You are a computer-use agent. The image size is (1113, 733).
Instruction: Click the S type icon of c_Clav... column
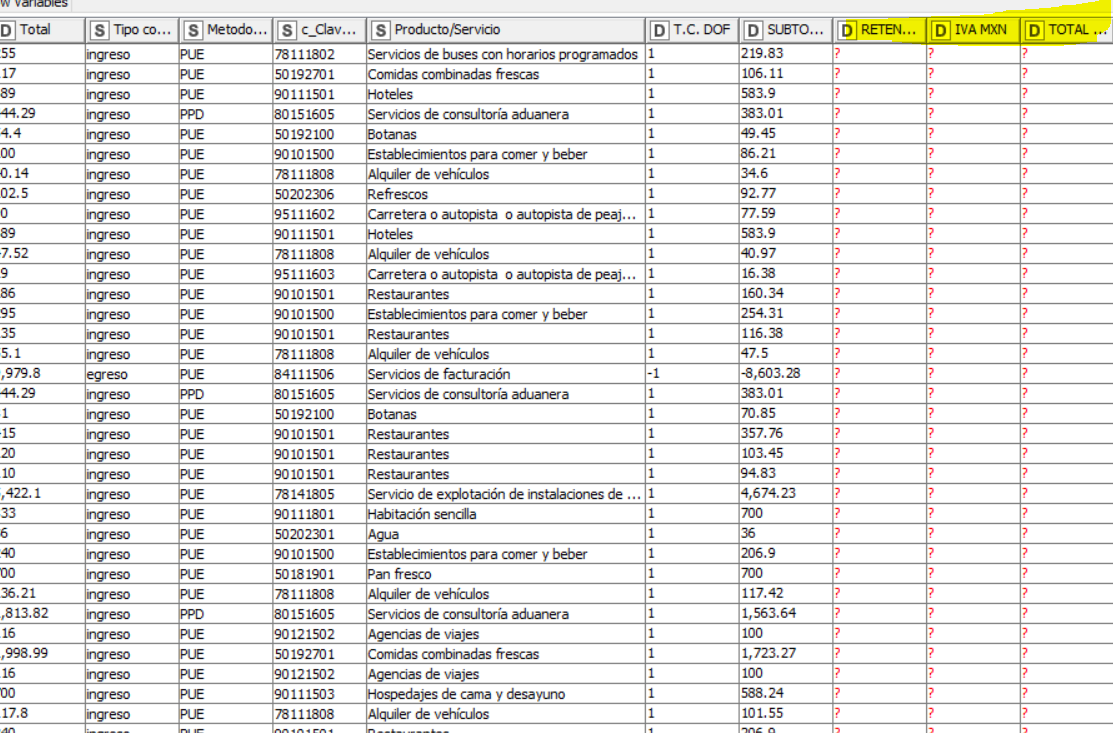[286, 31]
